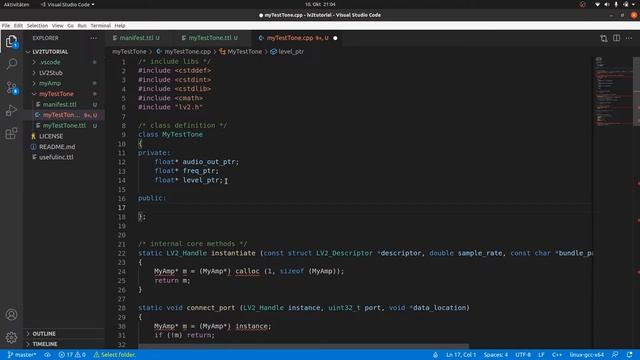
Task: Click the unsaved dot on myTestTone.cpp tab
Action: 335,38
